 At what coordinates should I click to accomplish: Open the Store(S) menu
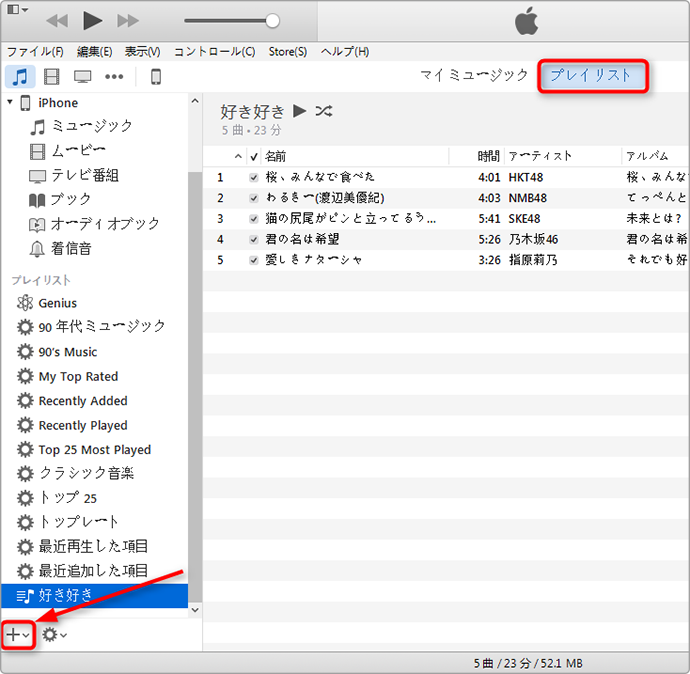(x=288, y=52)
